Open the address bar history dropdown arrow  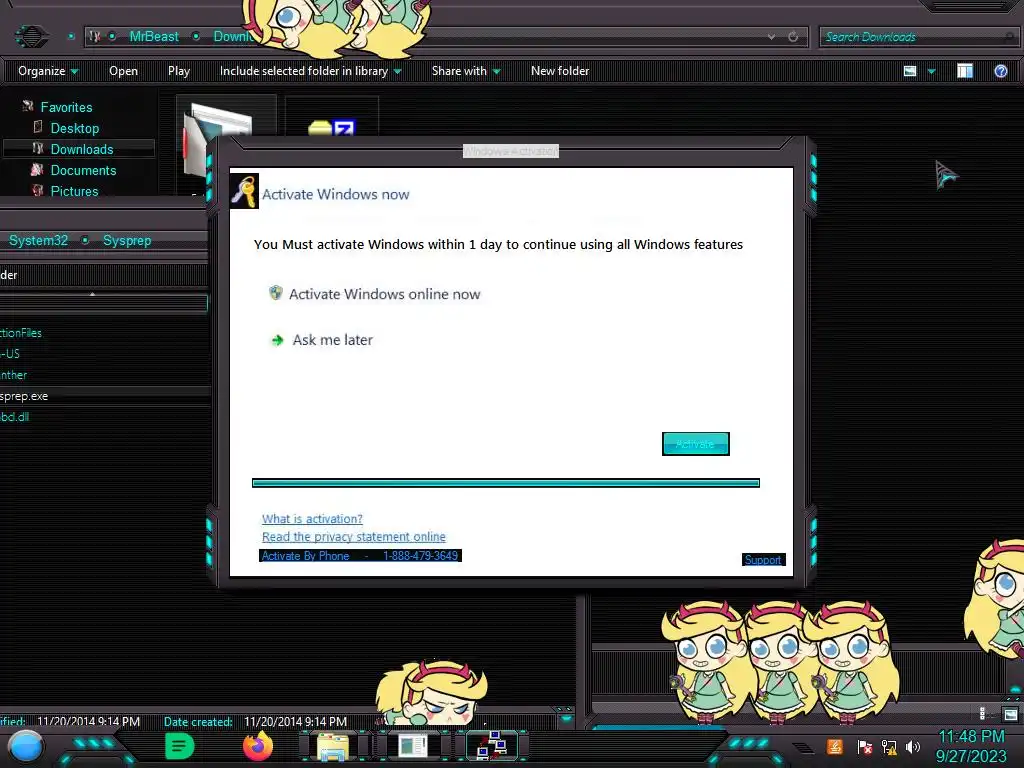pyautogui.click(x=771, y=37)
